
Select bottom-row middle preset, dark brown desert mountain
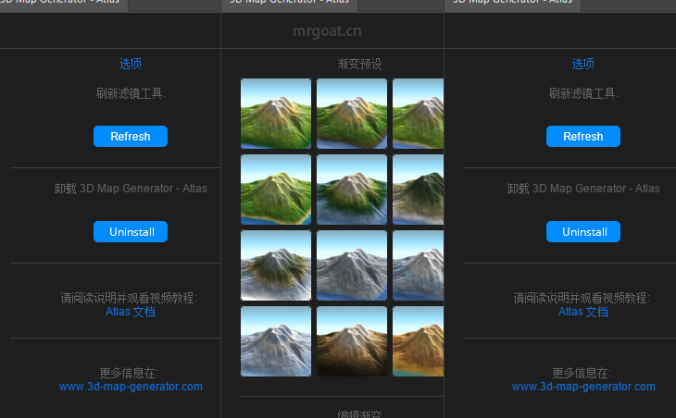click(352, 341)
